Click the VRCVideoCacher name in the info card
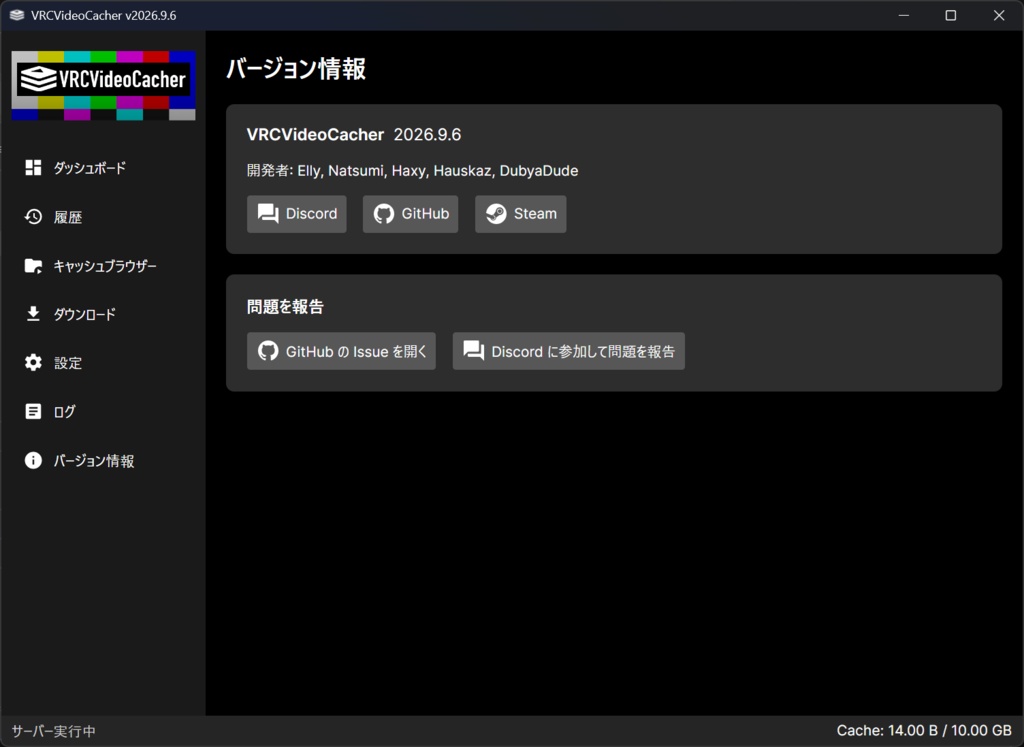 click(315, 135)
